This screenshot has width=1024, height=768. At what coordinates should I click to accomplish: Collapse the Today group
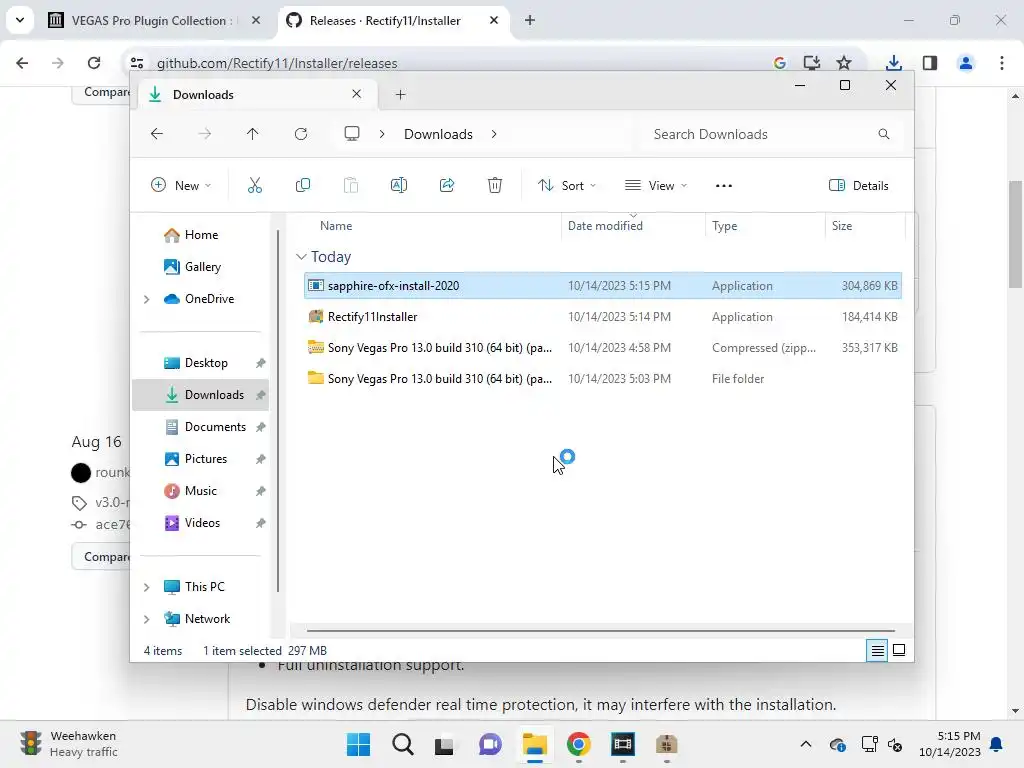[x=301, y=257]
